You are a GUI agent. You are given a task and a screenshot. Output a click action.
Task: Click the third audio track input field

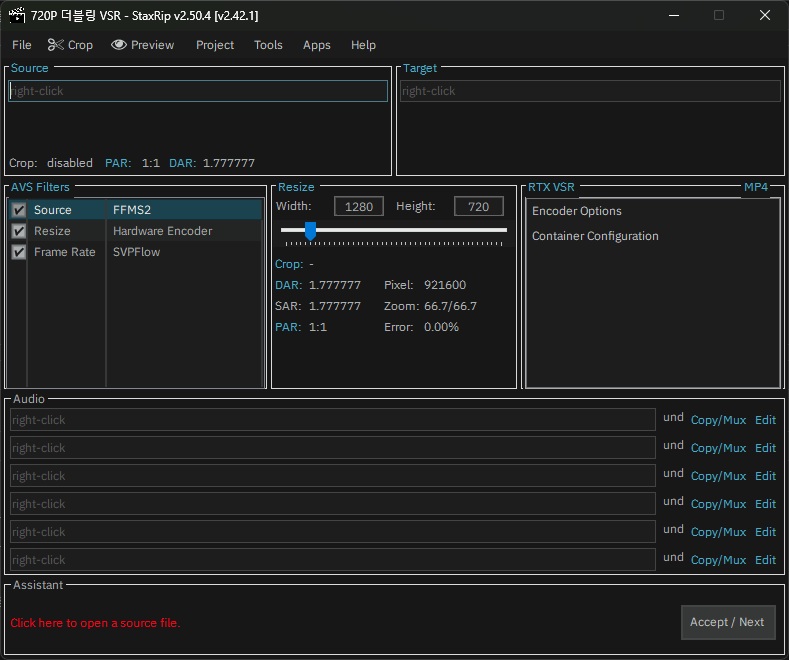(x=333, y=476)
